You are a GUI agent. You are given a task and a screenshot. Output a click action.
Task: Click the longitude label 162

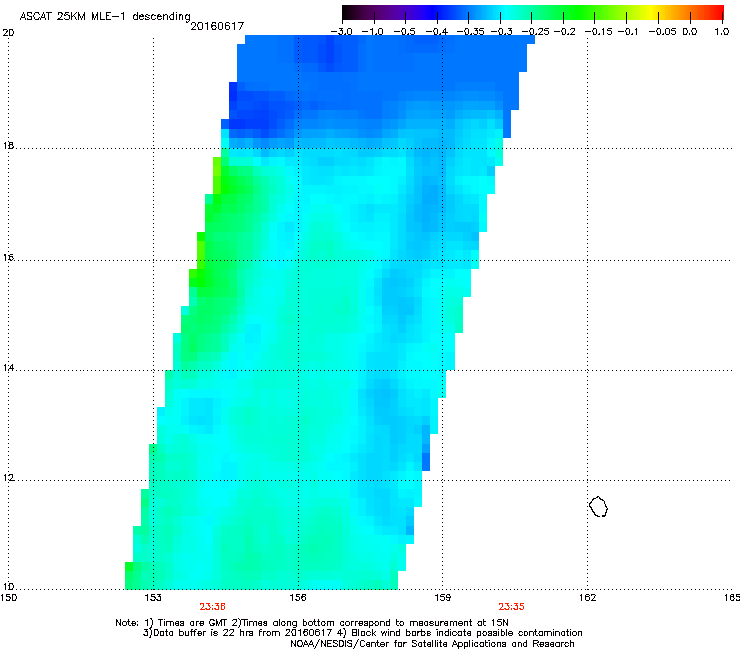click(587, 598)
